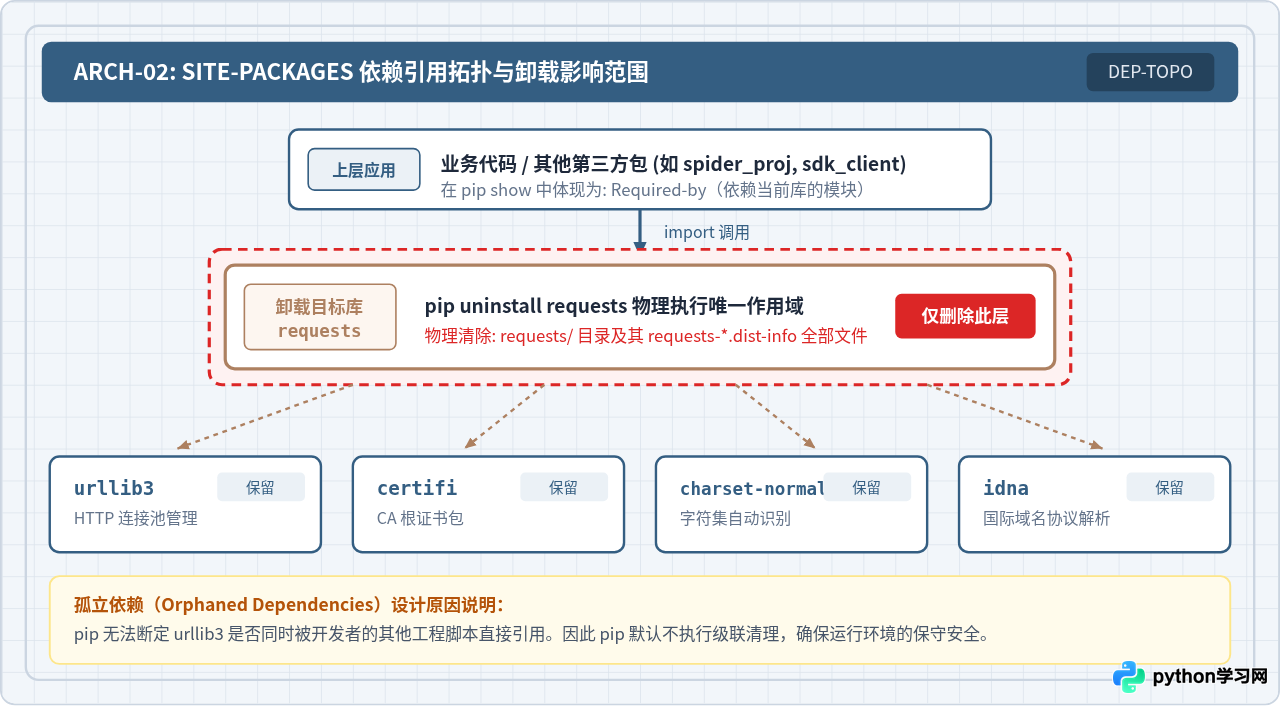1280x706 pixels.
Task: Select the urllib3 package name
Action: pos(114,488)
